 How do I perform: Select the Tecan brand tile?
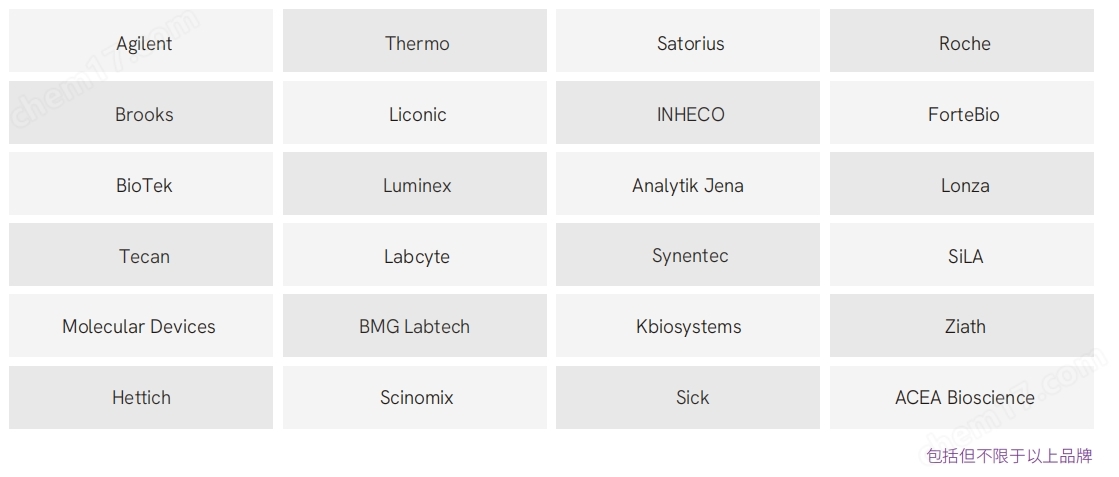(141, 254)
